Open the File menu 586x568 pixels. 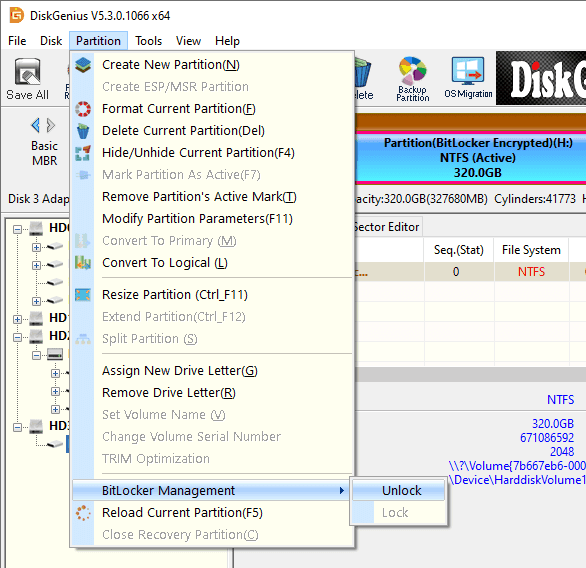[x=17, y=41]
